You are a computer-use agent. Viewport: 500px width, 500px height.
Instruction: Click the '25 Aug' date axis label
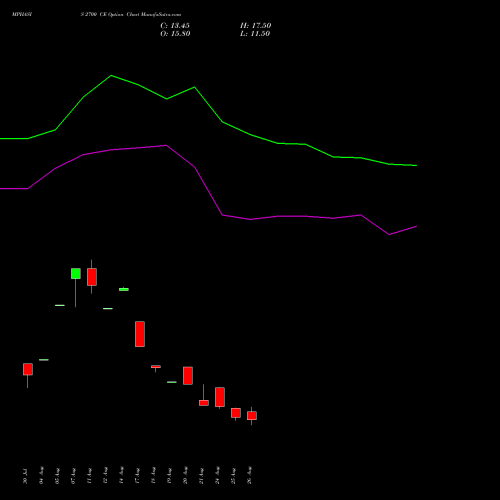pos(233,476)
